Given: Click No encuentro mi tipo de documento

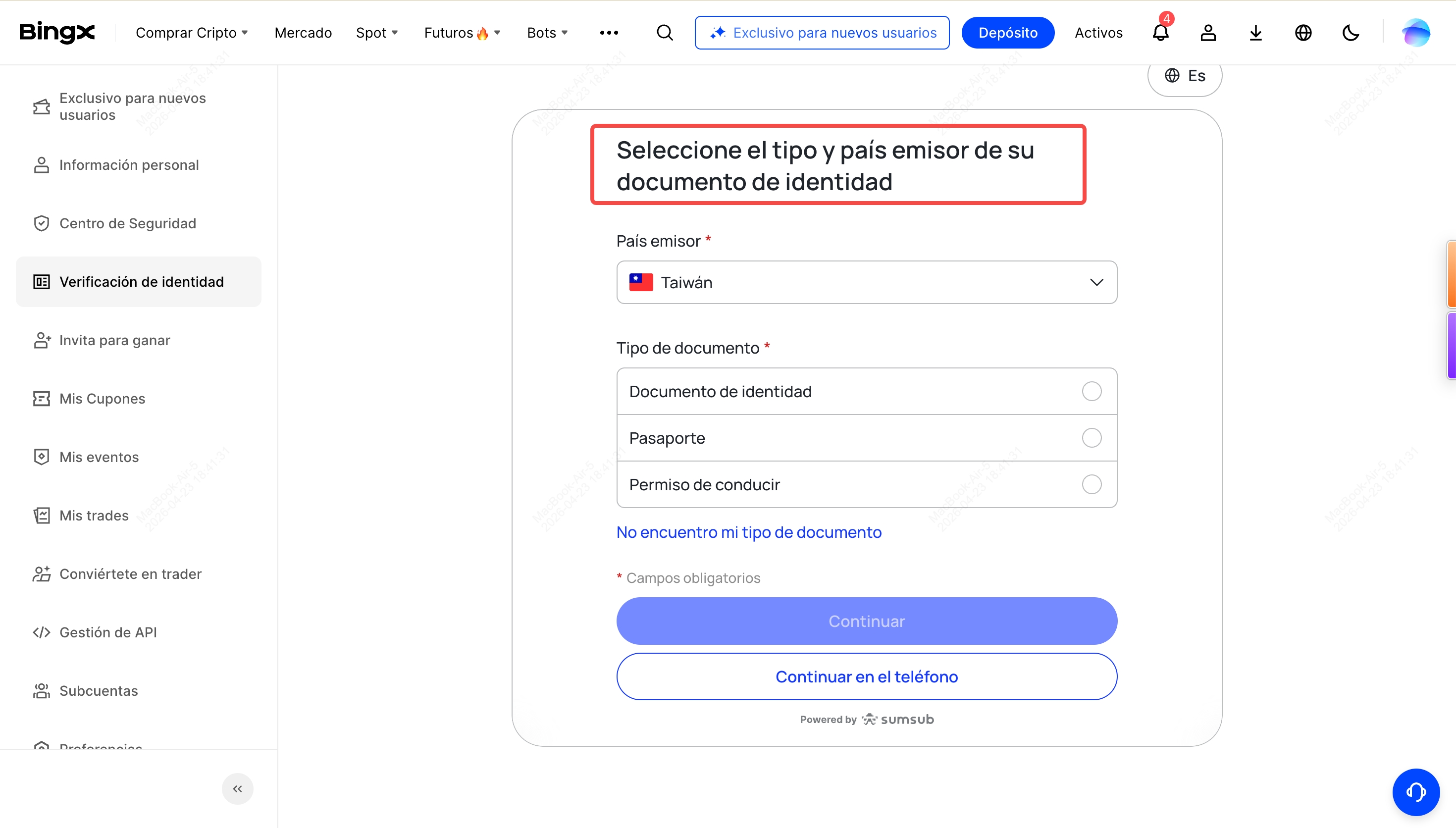Looking at the screenshot, I should coord(749,532).
